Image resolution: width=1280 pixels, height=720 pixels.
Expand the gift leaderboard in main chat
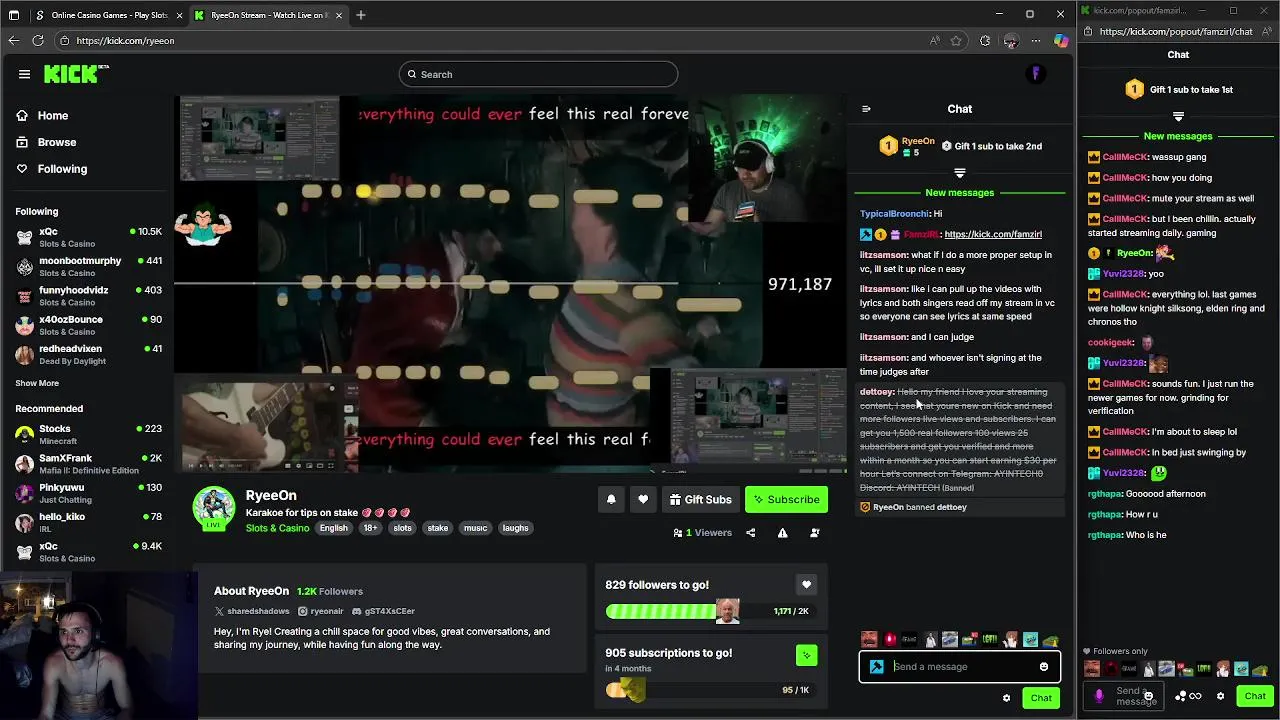(960, 174)
